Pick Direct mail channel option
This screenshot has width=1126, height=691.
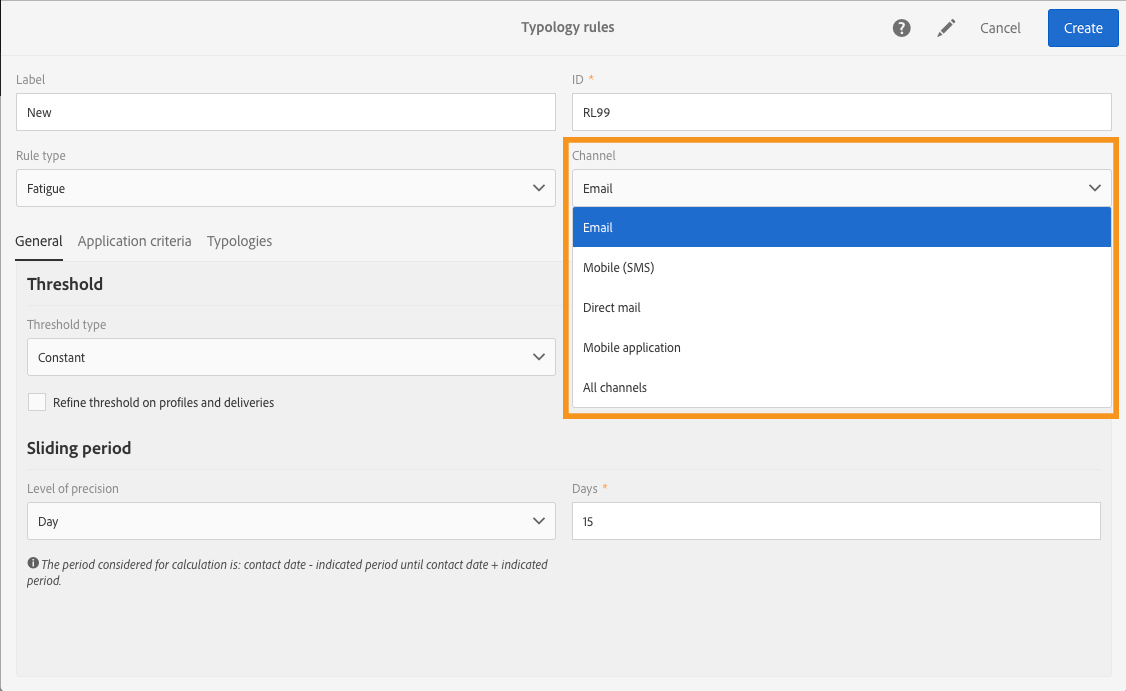(x=841, y=307)
